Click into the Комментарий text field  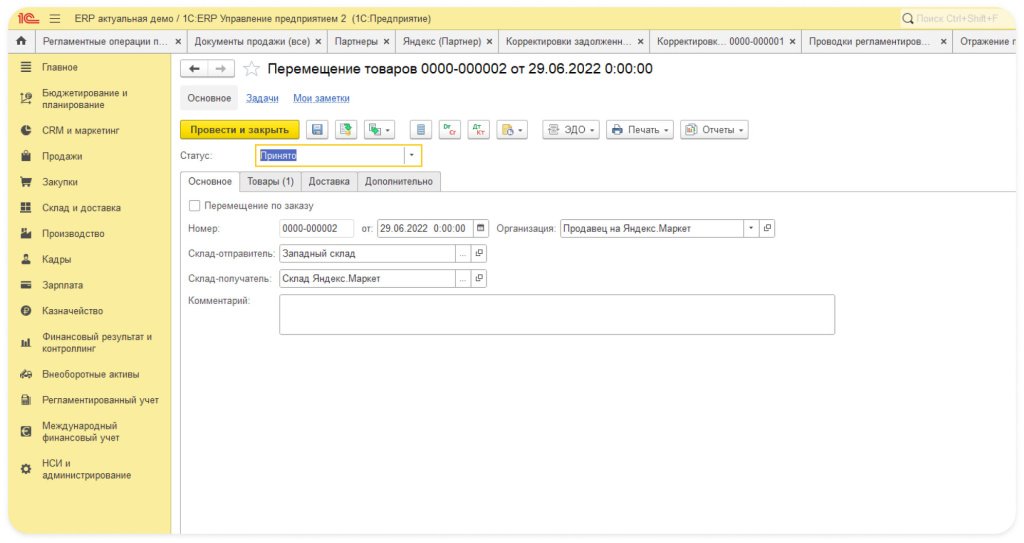click(x=556, y=314)
